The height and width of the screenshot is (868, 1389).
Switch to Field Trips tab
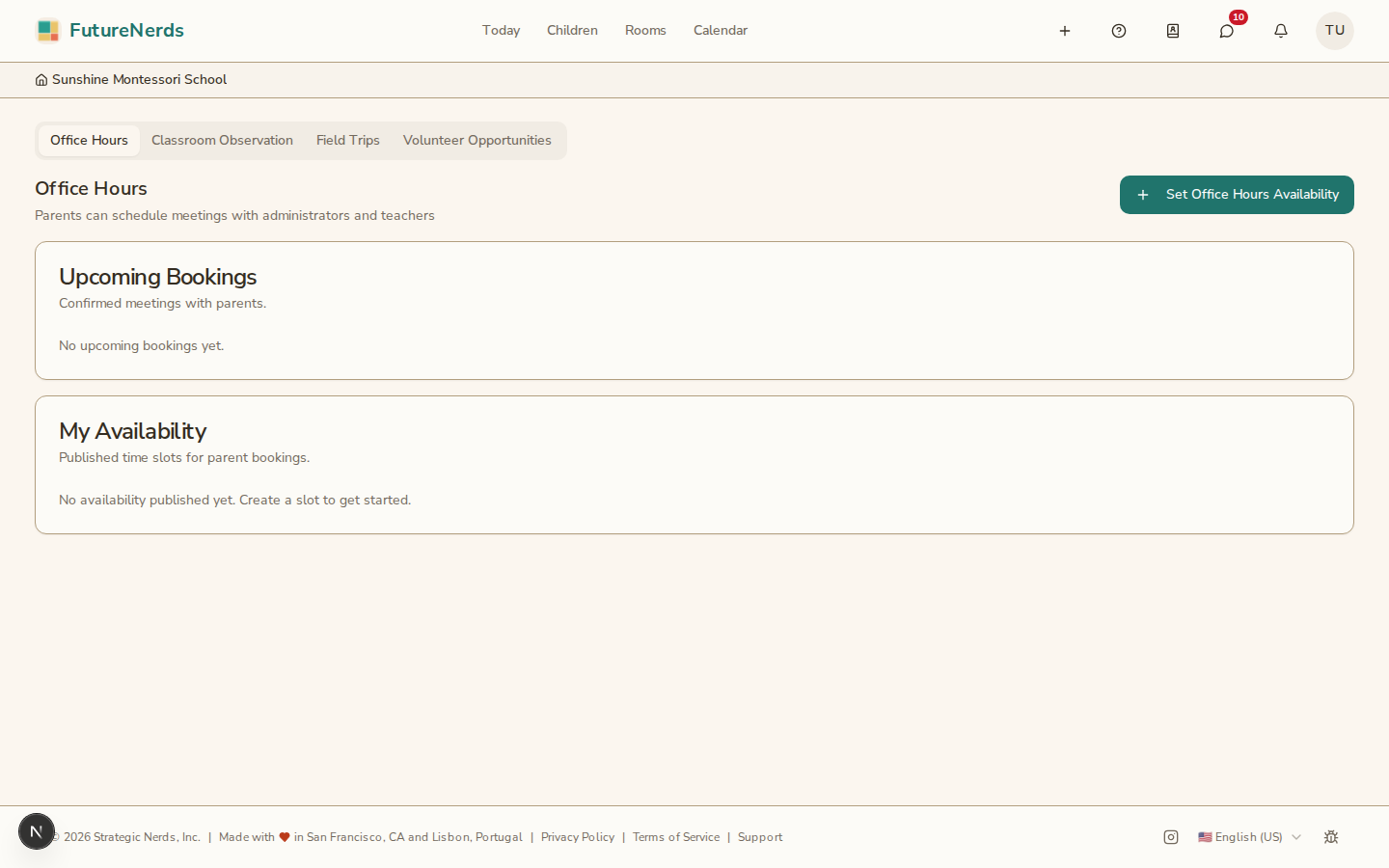348,141
